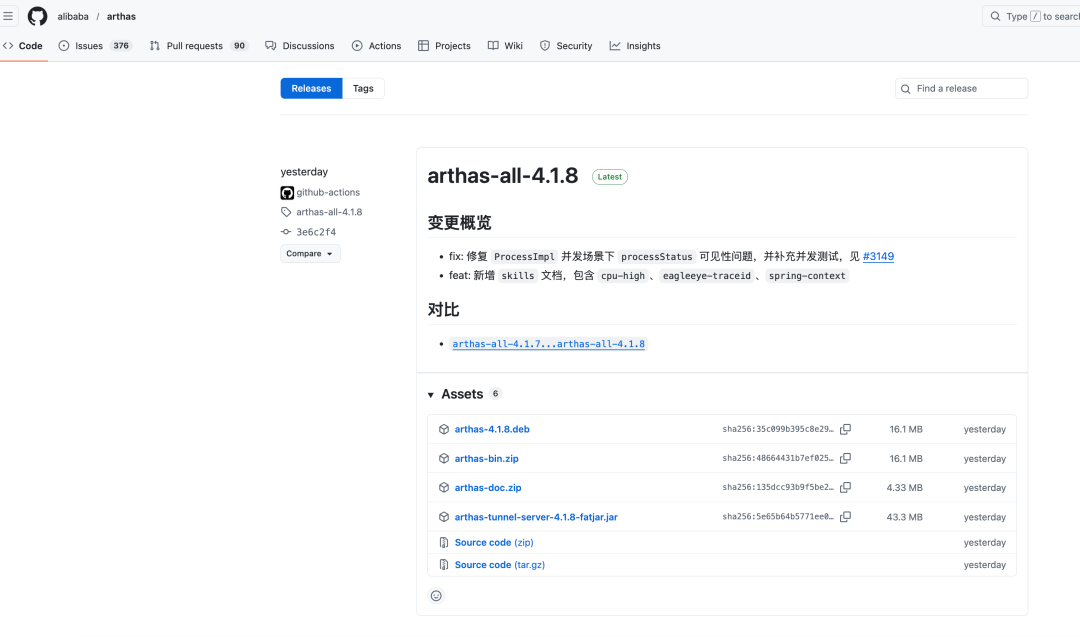
Task: Copy sha256 hash for arthas-tunnel-server fatjar
Action: click(845, 517)
